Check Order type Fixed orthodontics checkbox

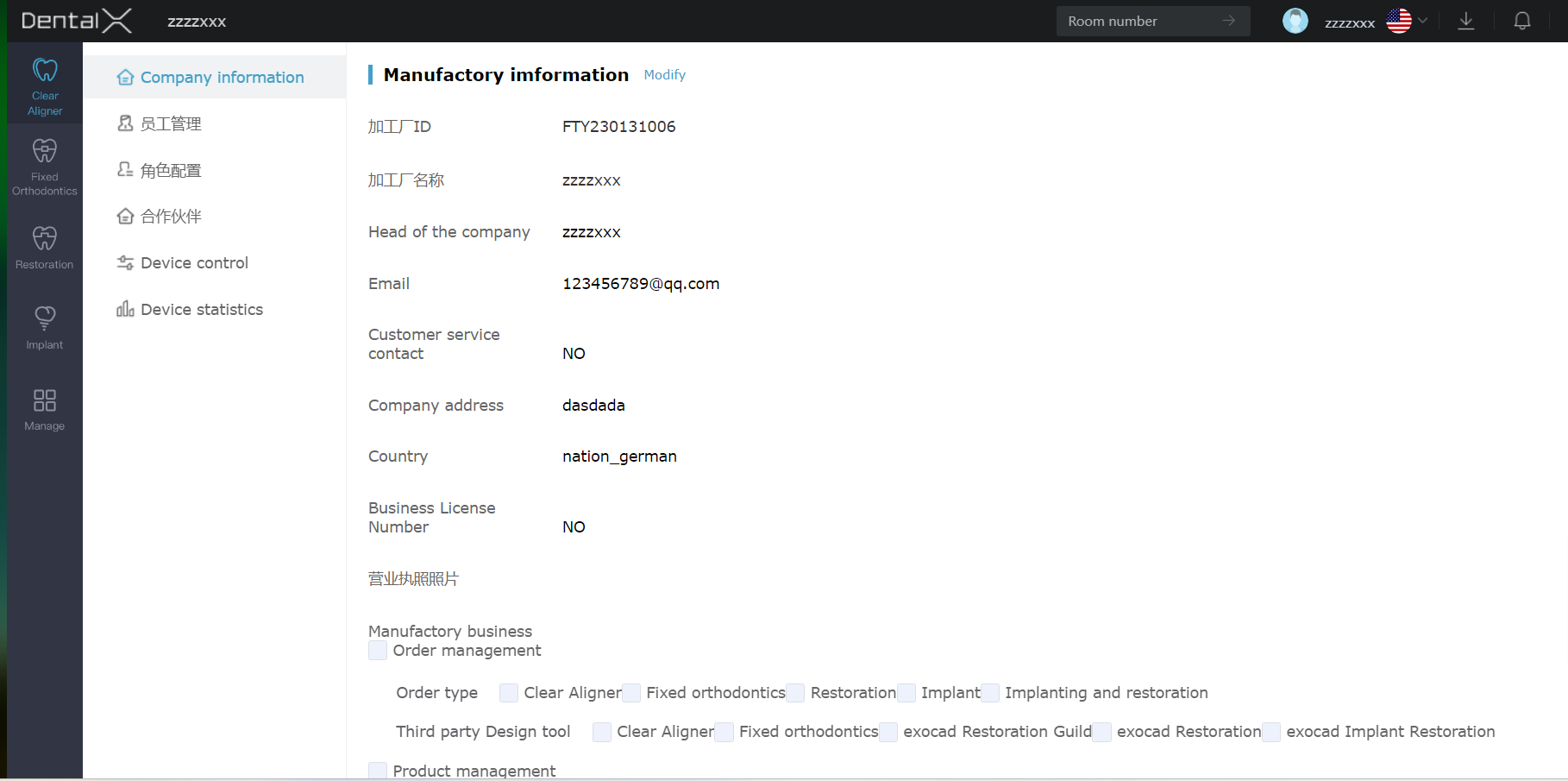click(x=631, y=693)
